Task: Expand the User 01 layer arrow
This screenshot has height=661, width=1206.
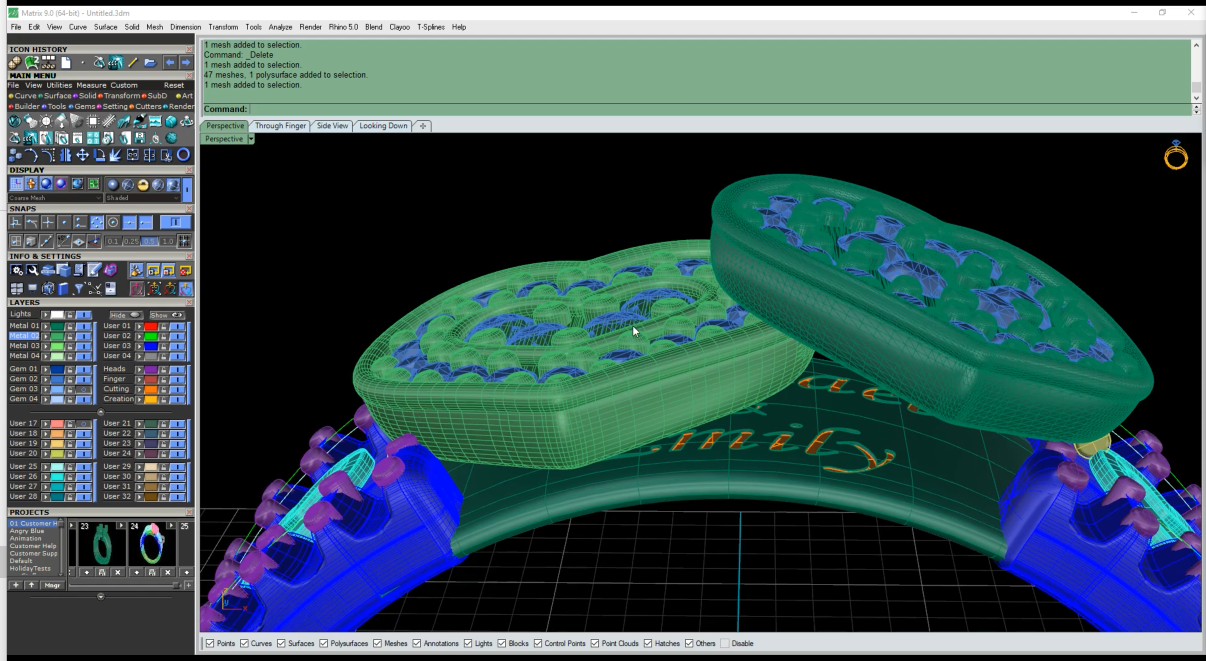Action: click(139, 326)
